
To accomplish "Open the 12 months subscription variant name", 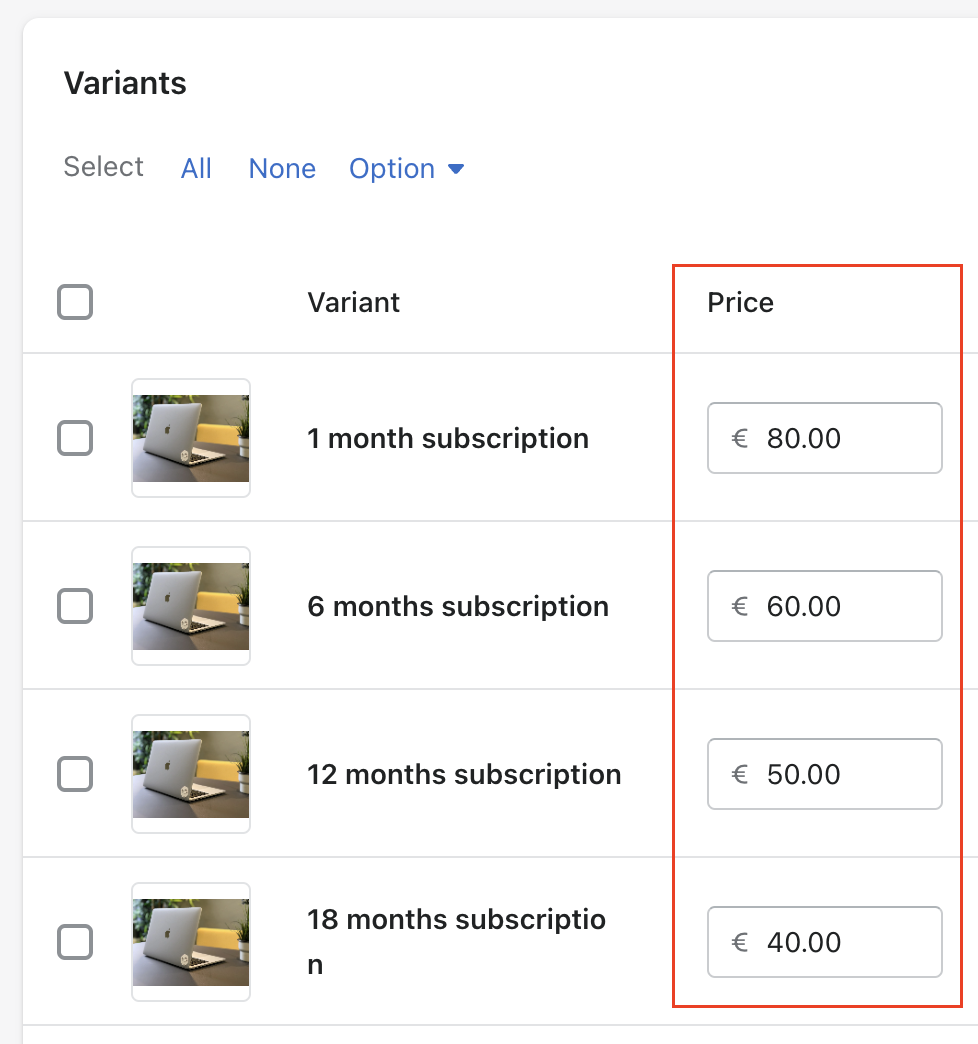I will pyautogui.click(x=464, y=774).
